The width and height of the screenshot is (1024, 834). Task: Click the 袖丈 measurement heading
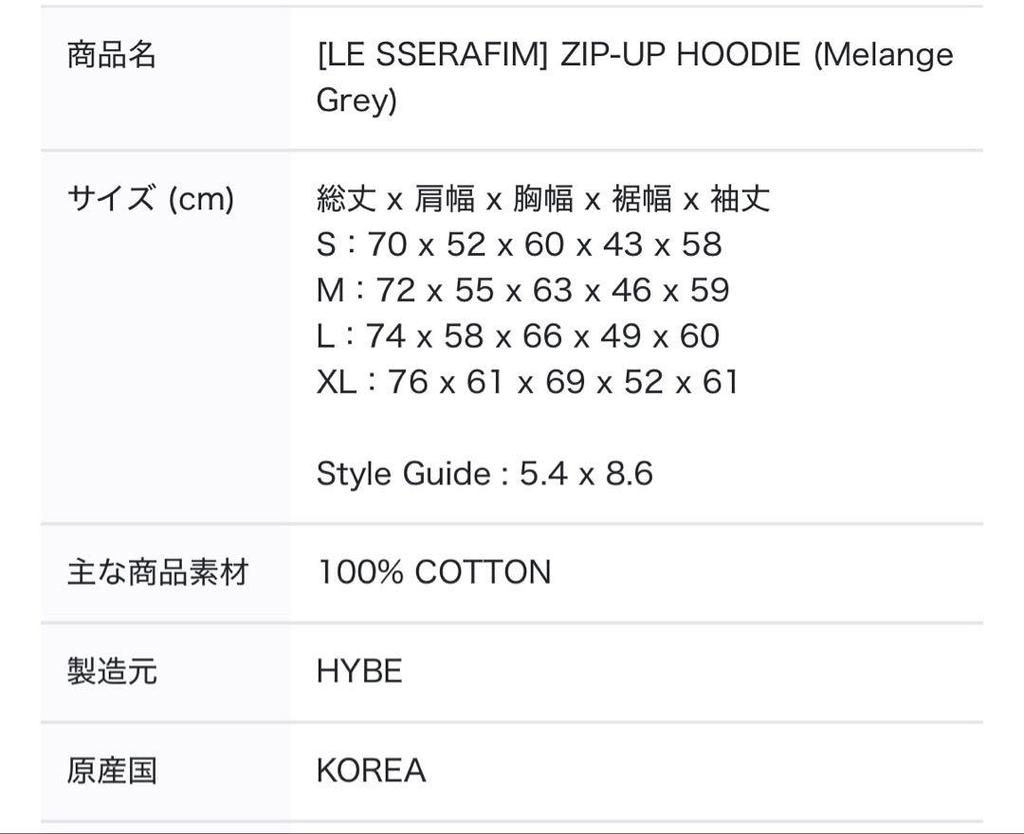pyautogui.click(x=740, y=199)
